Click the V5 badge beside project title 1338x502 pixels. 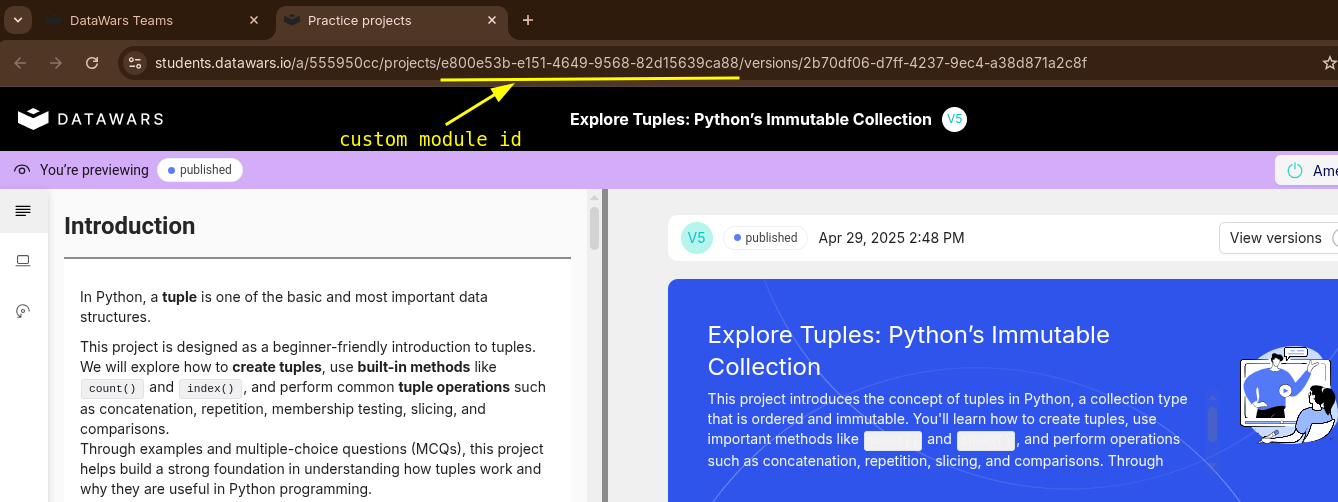pos(954,119)
